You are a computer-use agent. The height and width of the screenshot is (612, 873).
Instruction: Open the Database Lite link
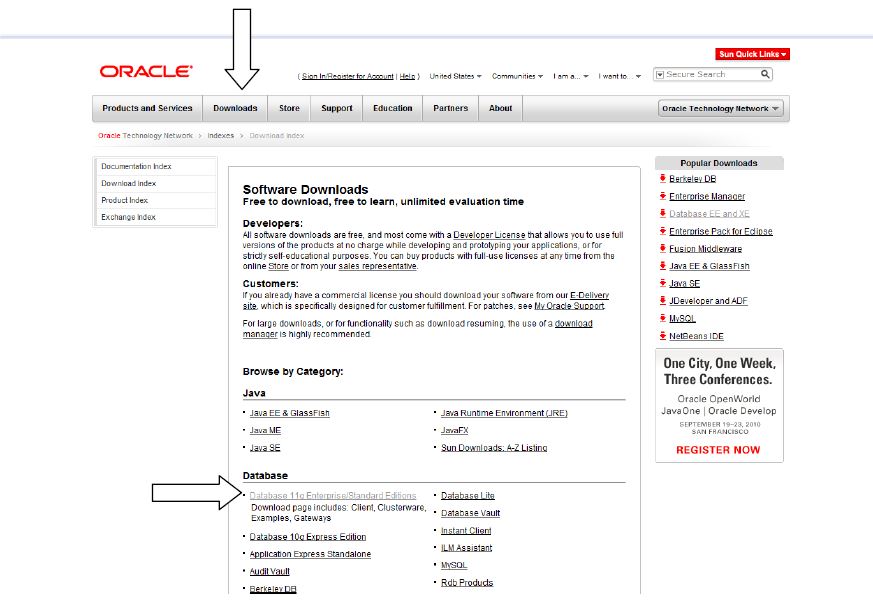point(468,496)
